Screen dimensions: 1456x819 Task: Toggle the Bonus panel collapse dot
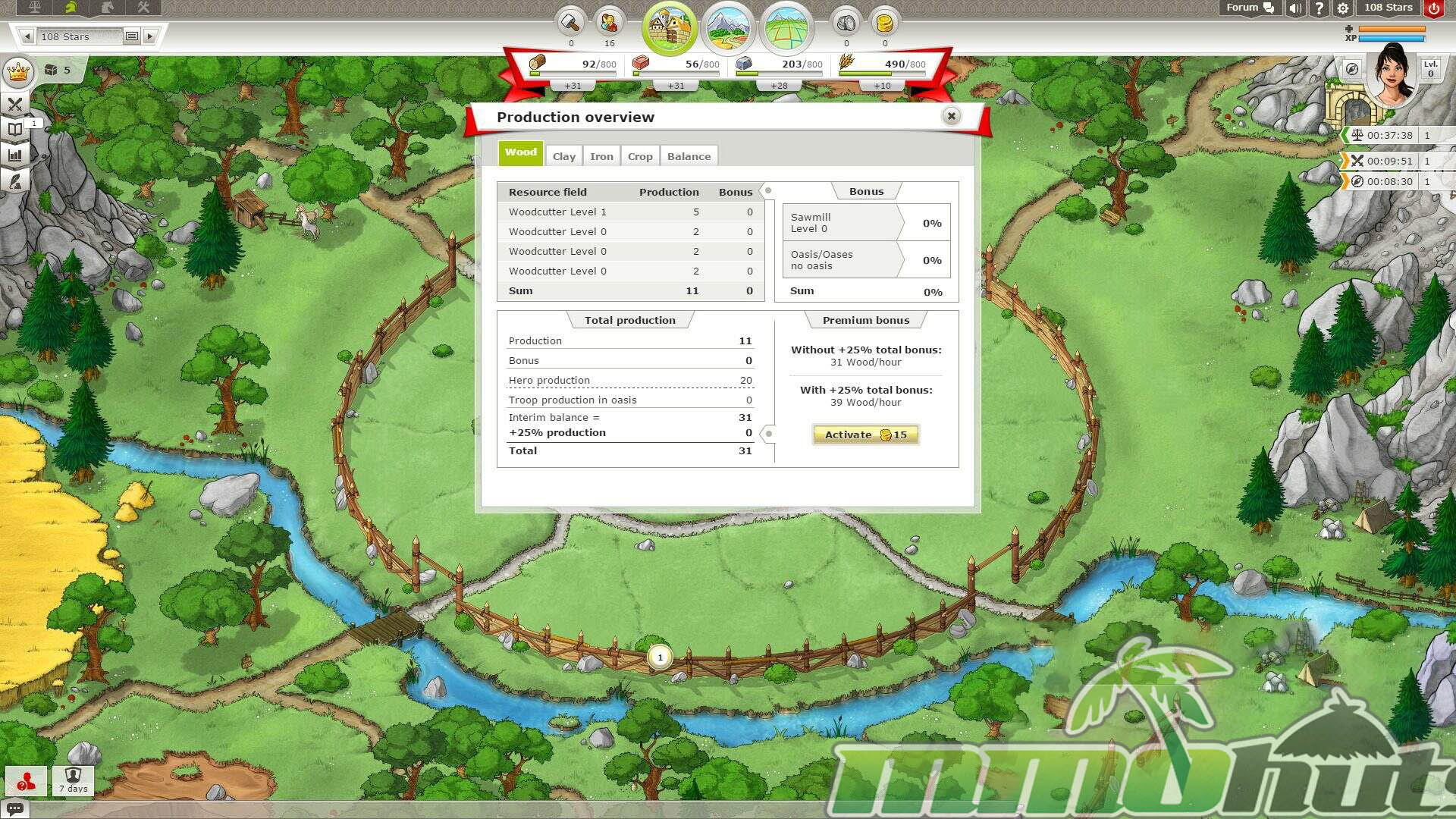768,191
